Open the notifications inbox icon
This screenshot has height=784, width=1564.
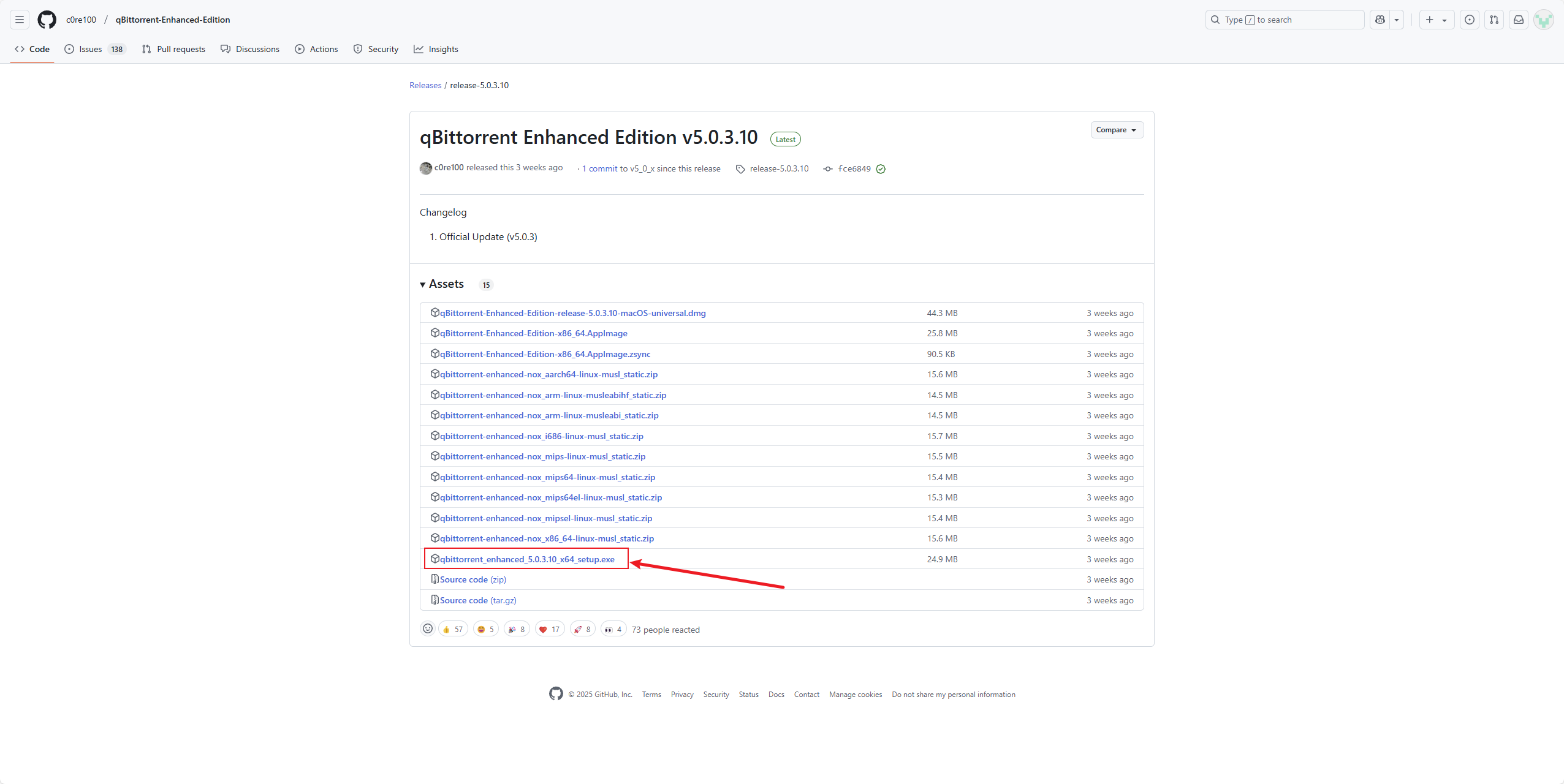pos(1518,20)
